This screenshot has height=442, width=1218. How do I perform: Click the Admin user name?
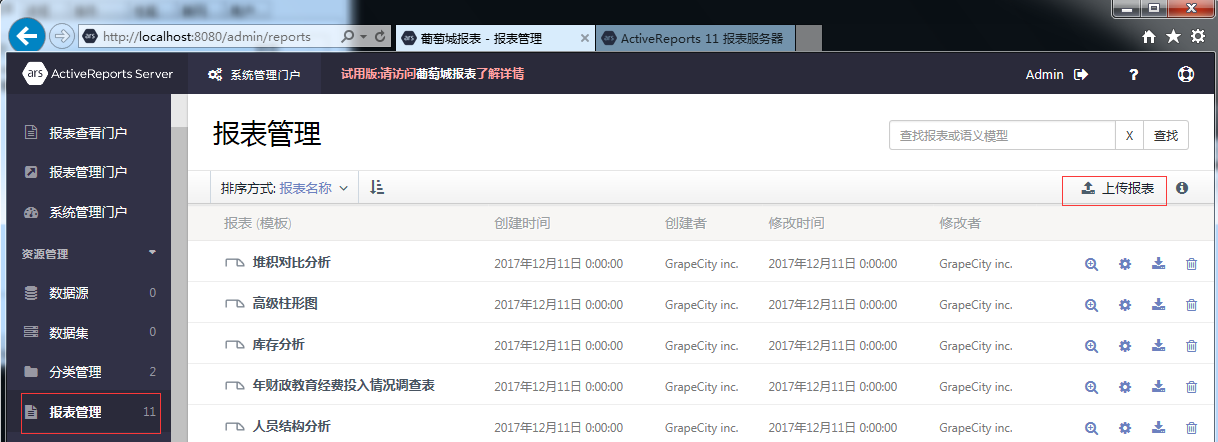pos(1044,74)
